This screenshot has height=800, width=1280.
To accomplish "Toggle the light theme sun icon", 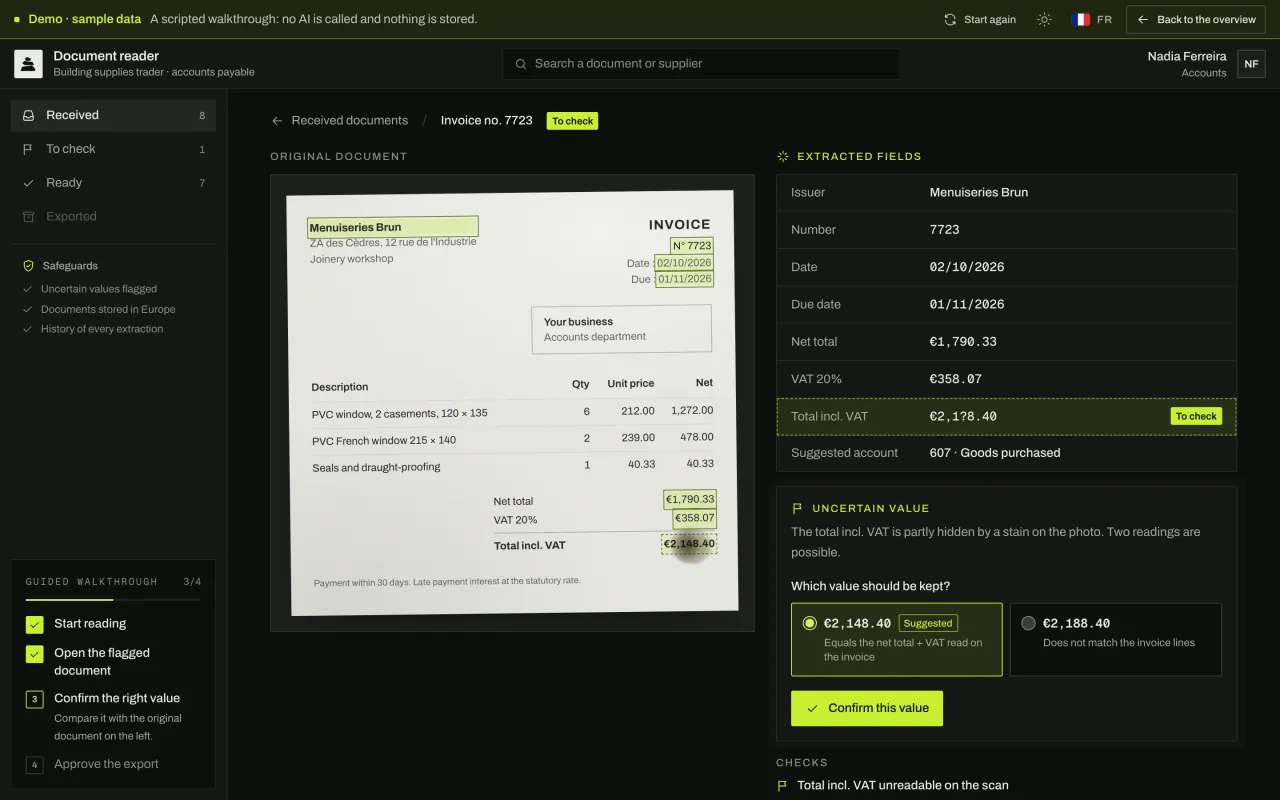I will coord(1044,19).
